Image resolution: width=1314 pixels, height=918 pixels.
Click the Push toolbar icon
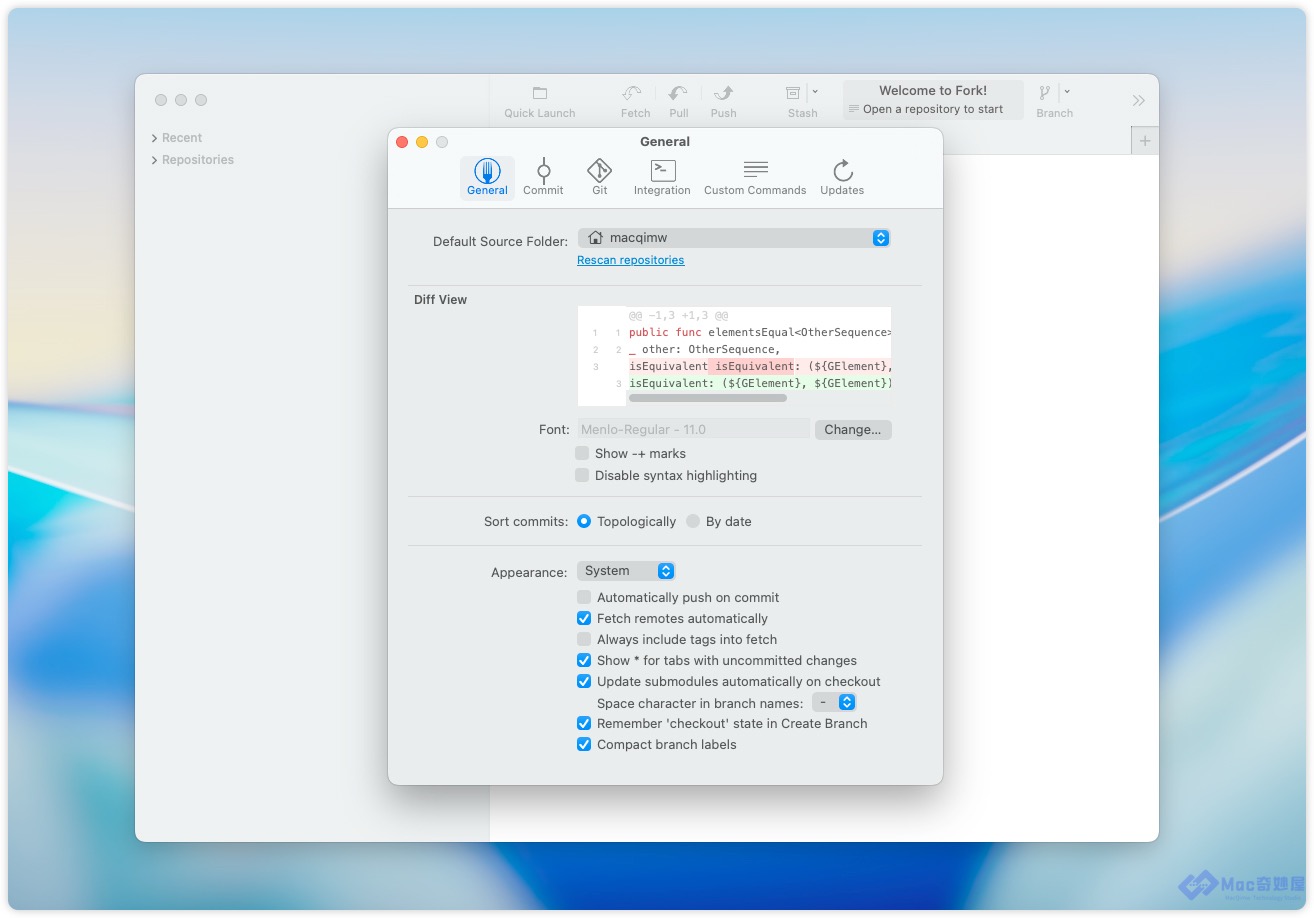(723, 94)
